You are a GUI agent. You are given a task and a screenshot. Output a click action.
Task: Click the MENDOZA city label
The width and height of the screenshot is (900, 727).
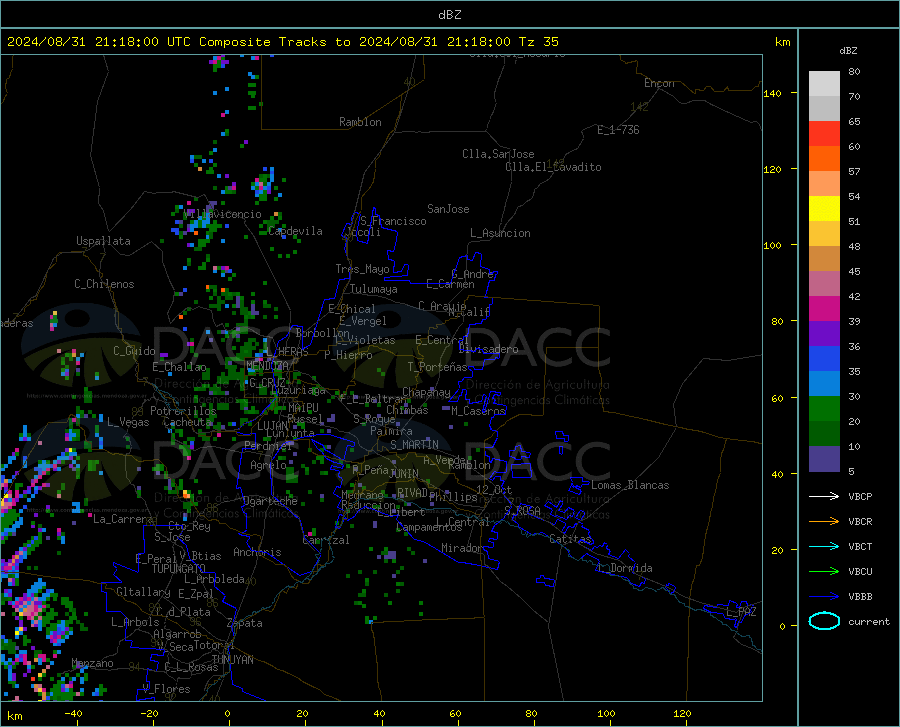267,366
